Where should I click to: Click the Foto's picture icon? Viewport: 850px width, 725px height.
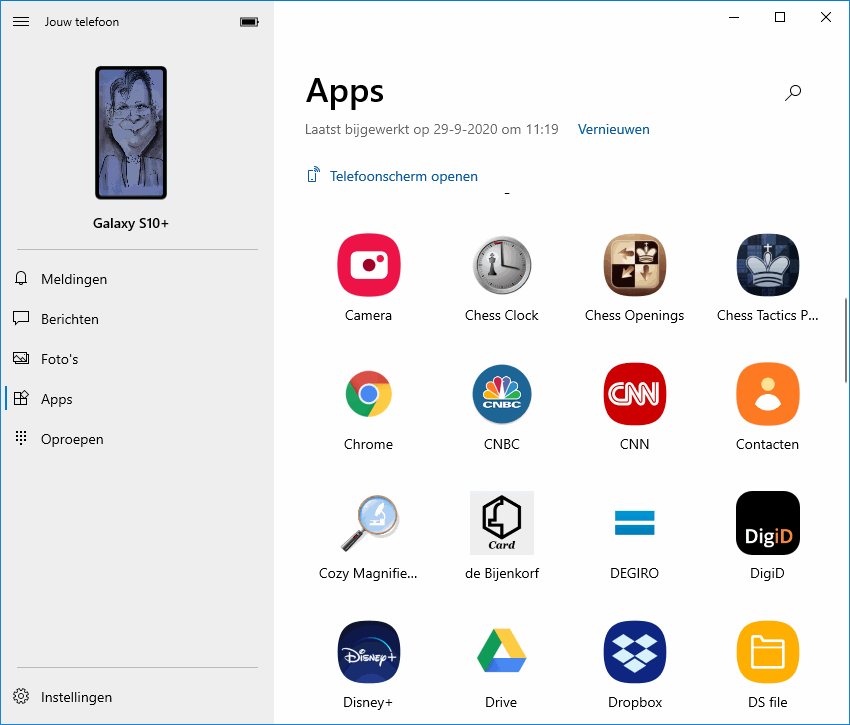tap(21, 358)
